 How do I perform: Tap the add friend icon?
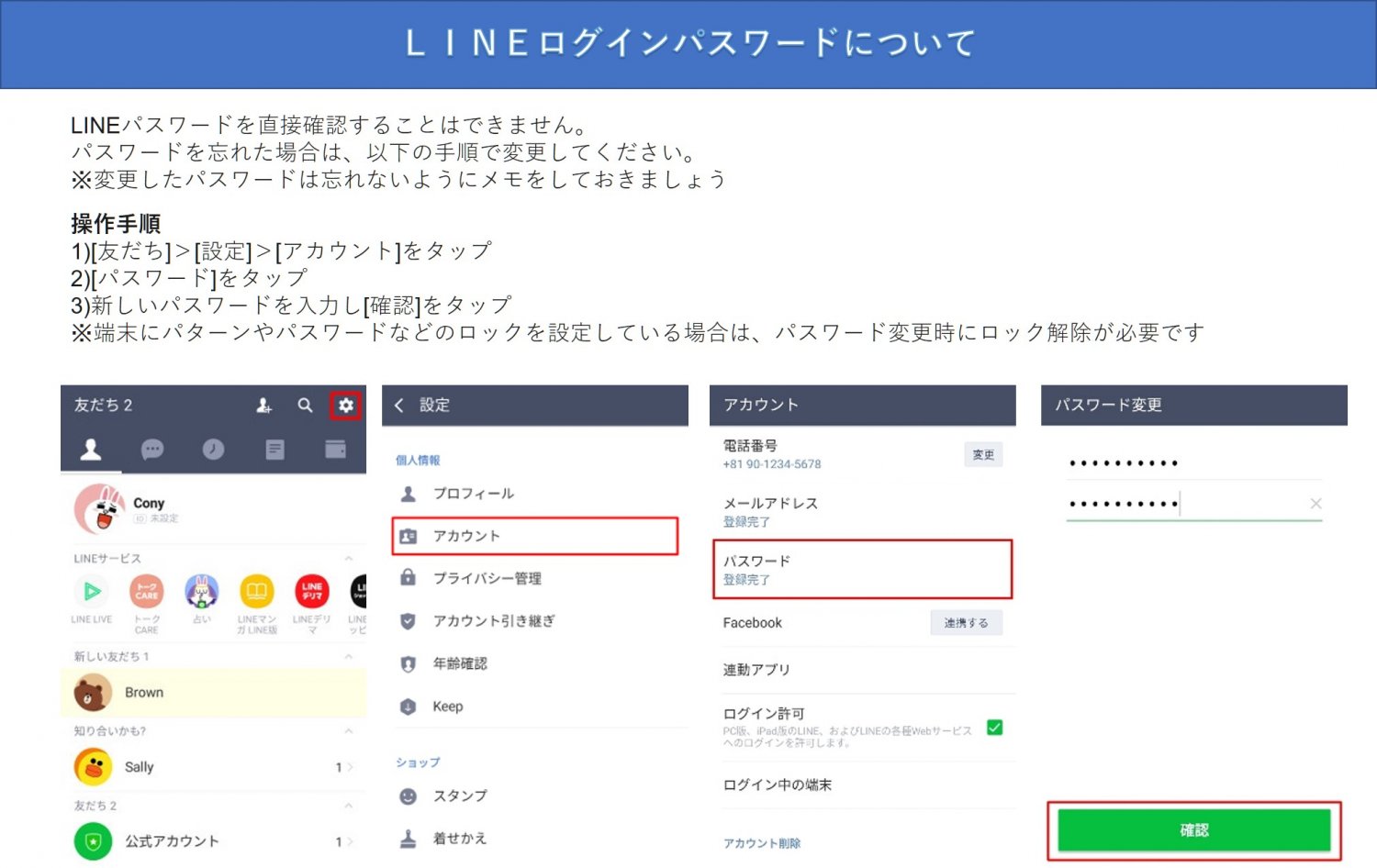point(264,405)
